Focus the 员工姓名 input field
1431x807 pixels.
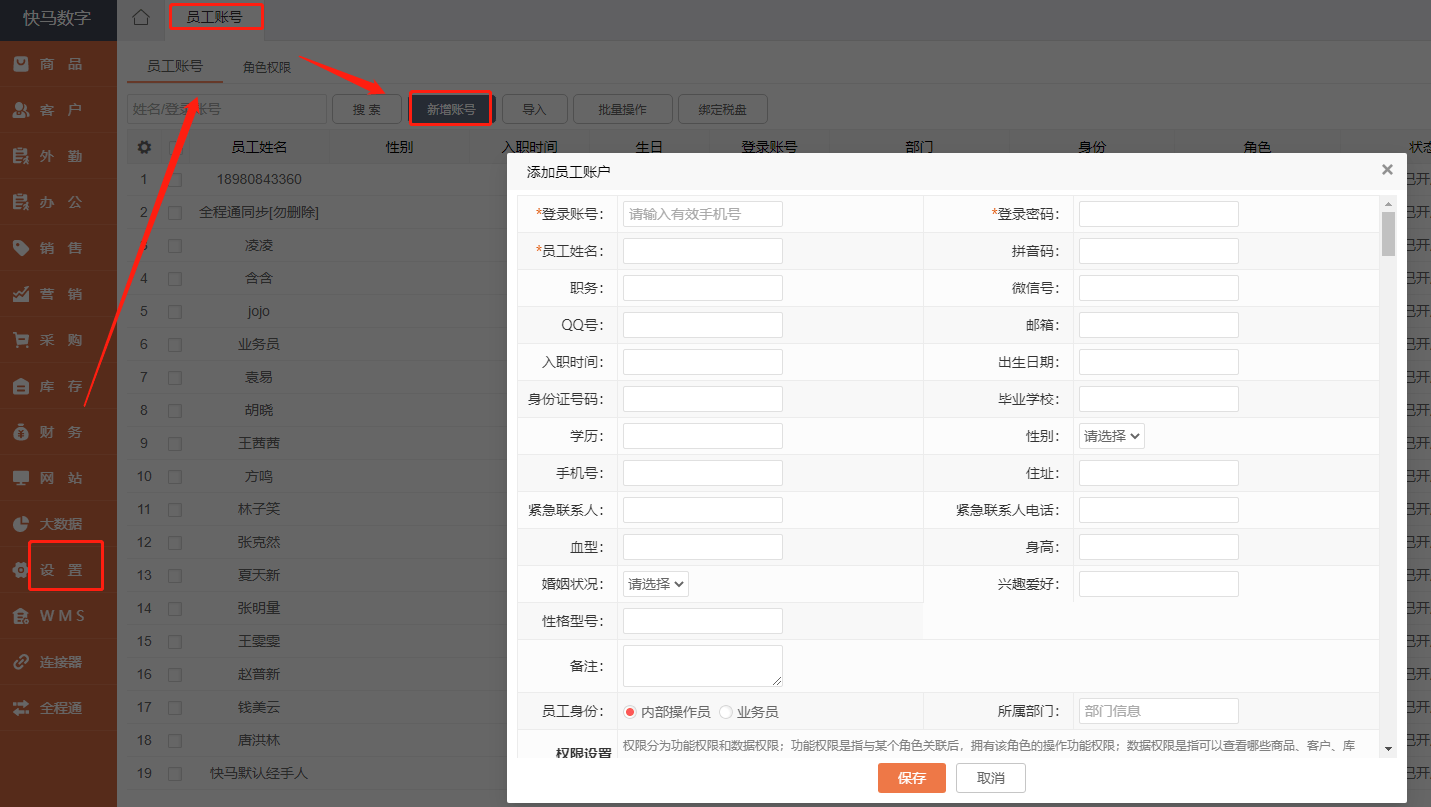click(x=703, y=251)
